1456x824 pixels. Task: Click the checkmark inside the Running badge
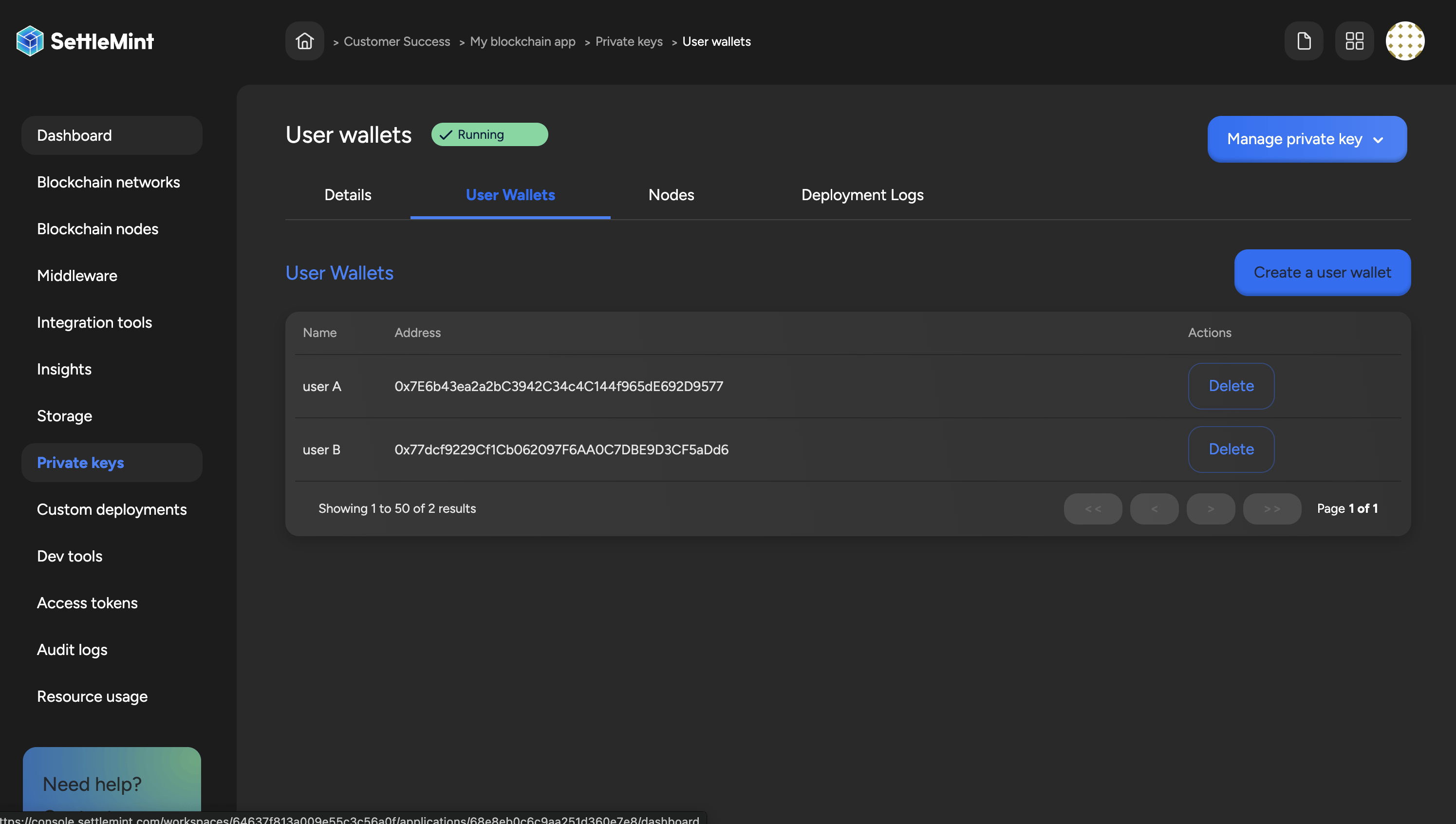coord(446,135)
